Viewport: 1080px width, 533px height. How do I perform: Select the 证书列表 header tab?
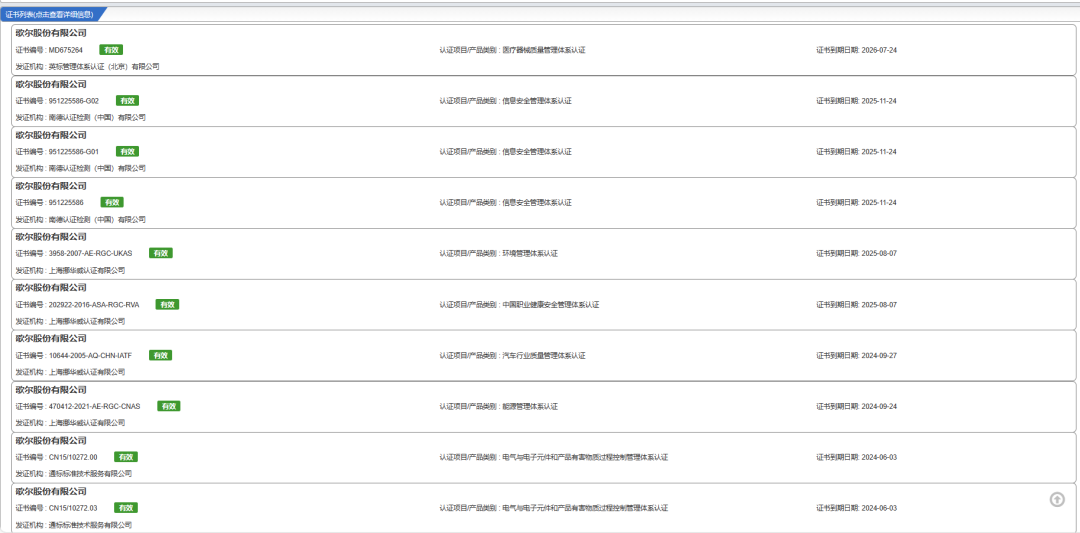pyautogui.click(x=53, y=14)
